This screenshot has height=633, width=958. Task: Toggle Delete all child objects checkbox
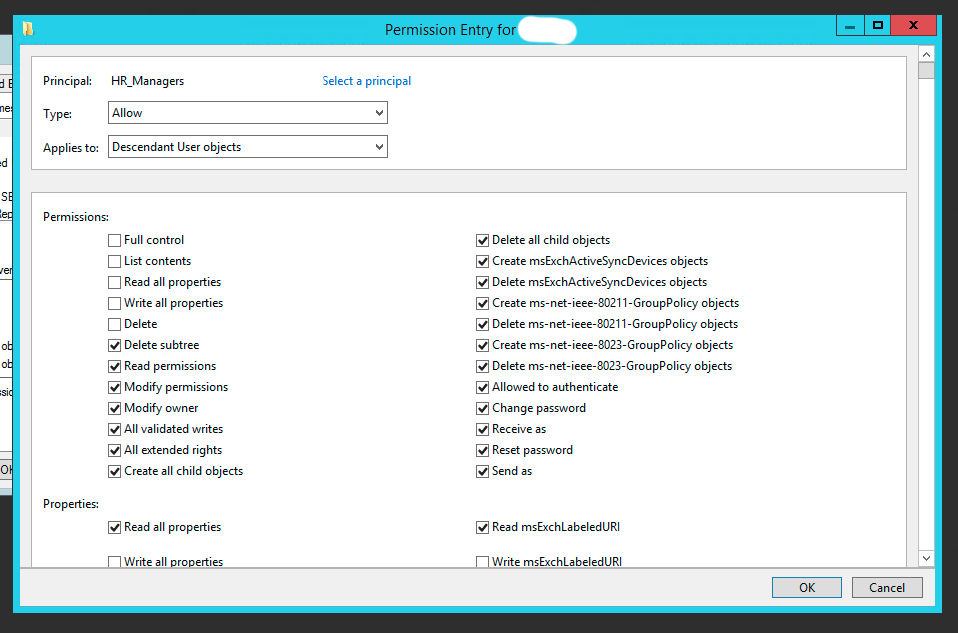tap(483, 240)
